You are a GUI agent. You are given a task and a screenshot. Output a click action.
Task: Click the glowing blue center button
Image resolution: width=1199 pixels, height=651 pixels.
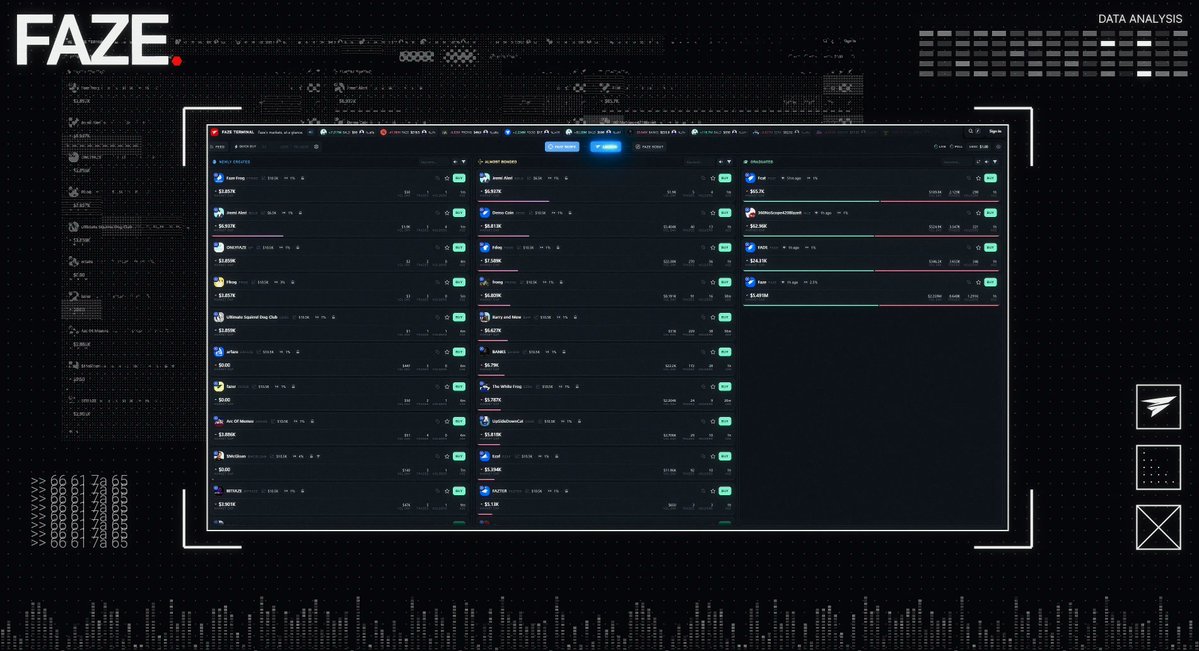[x=606, y=146]
